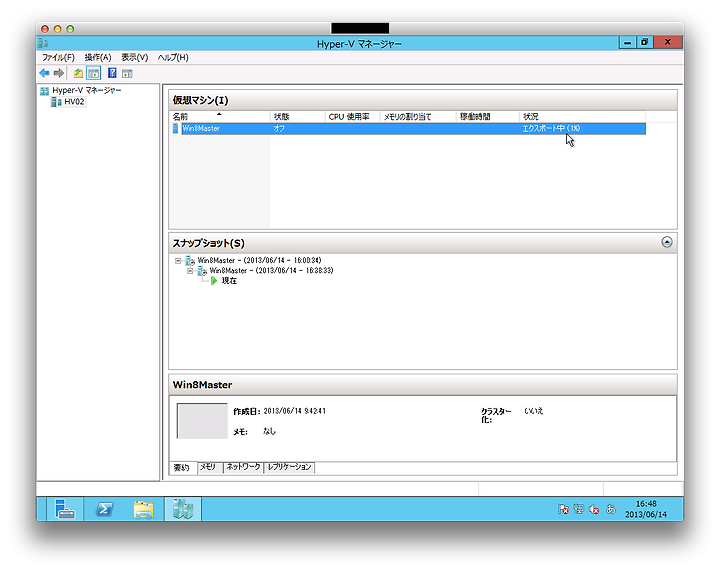Collapse the 16:38:33 snapshot tree node
Screen dimensions: 720x571
pyautogui.click(x=190, y=271)
